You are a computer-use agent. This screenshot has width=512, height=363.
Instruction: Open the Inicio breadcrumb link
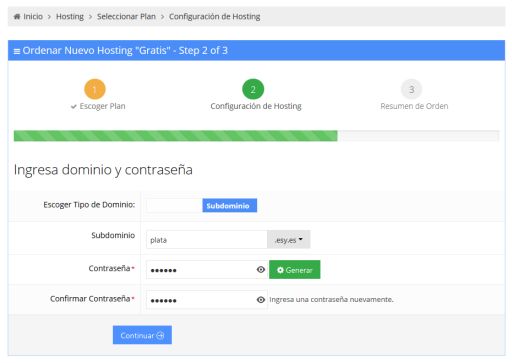point(33,16)
